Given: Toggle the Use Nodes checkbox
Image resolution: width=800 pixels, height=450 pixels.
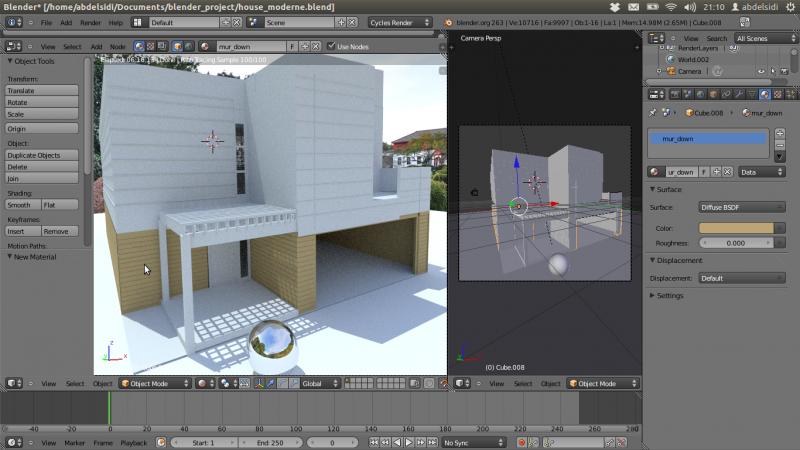Looking at the screenshot, I should pyautogui.click(x=331, y=46).
